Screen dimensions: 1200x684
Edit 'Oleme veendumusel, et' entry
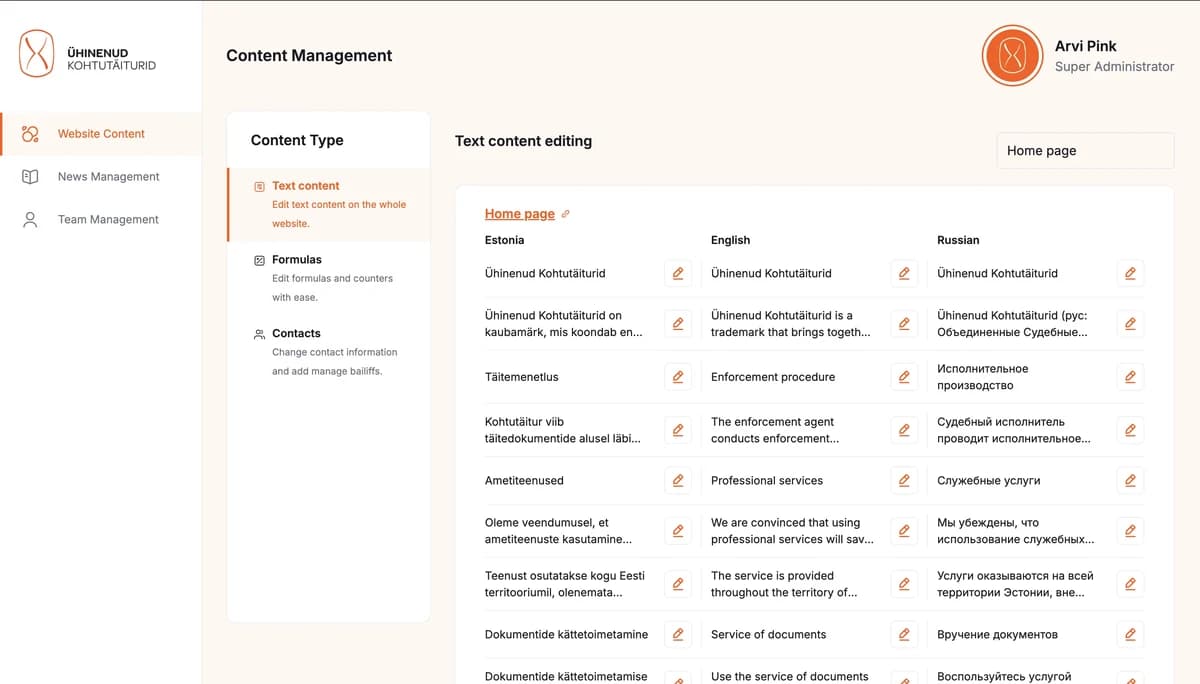[x=678, y=531]
